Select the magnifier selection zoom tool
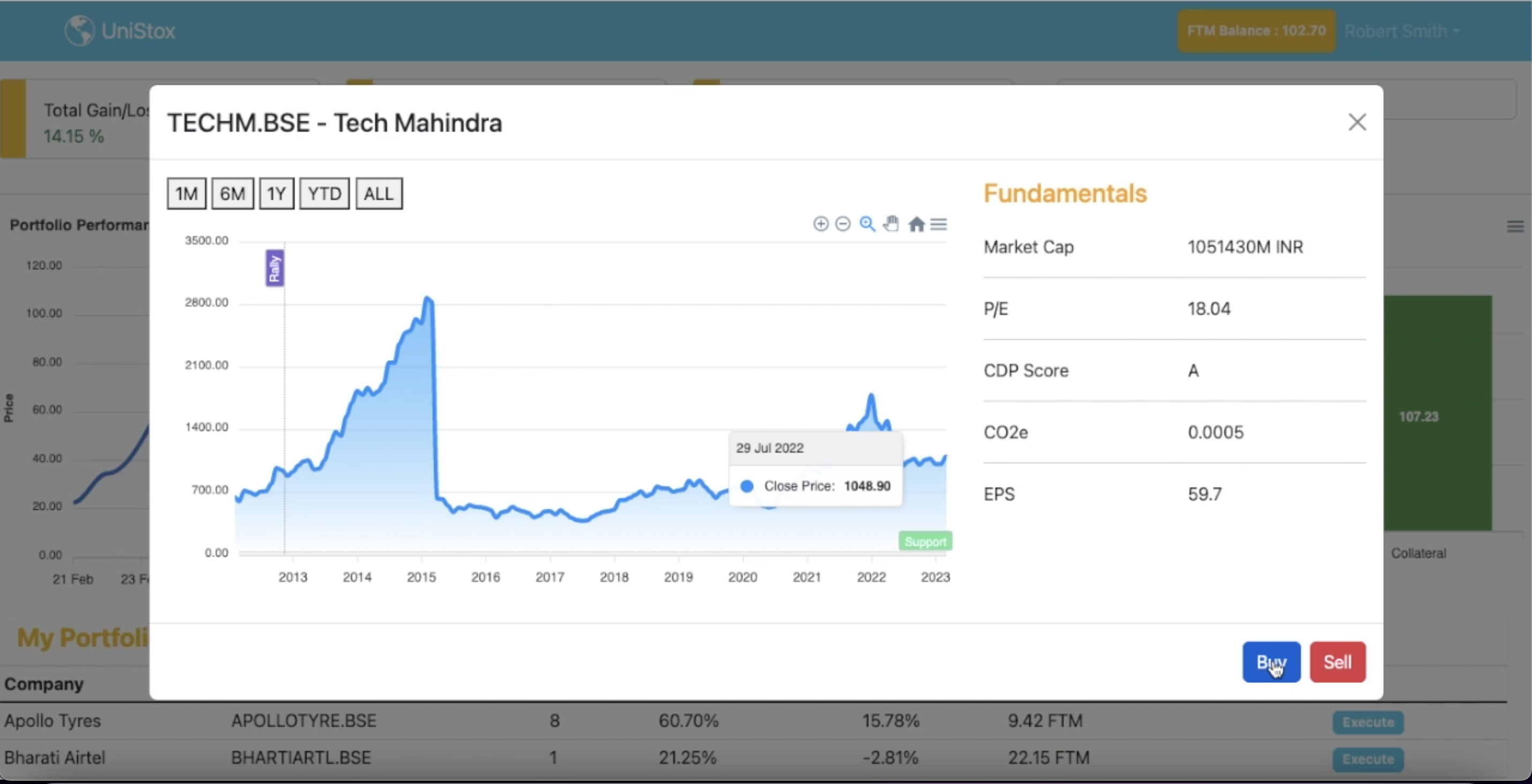 (867, 224)
